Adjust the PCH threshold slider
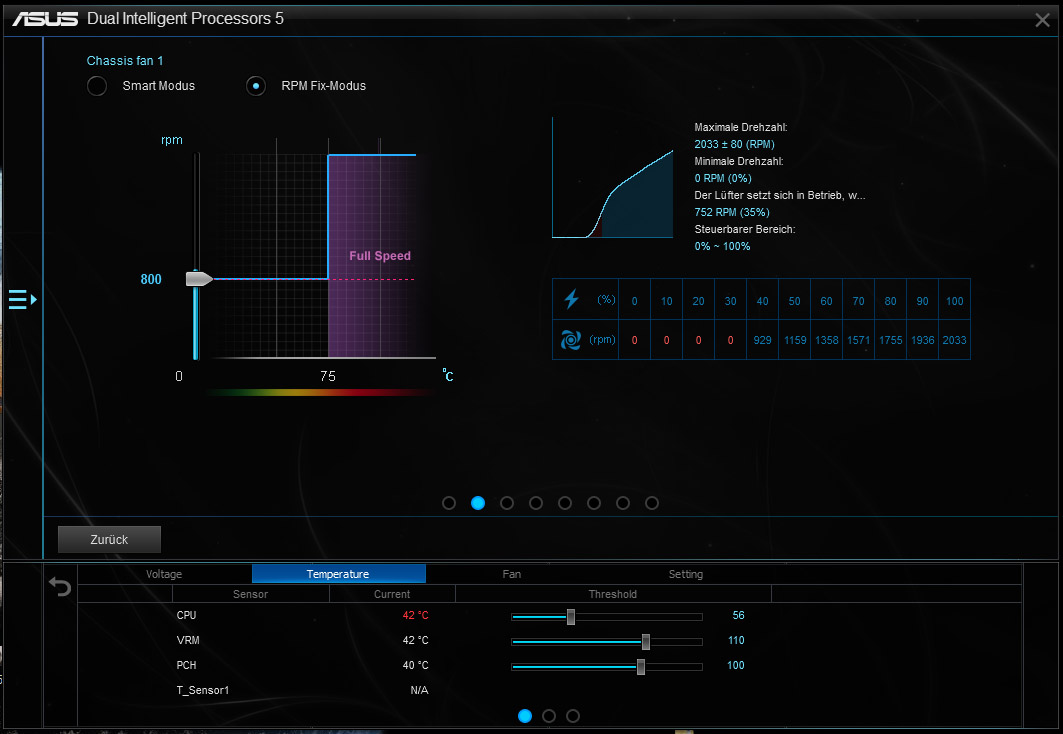Screen dimensions: 1063x734 pyautogui.click(x=641, y=667)
